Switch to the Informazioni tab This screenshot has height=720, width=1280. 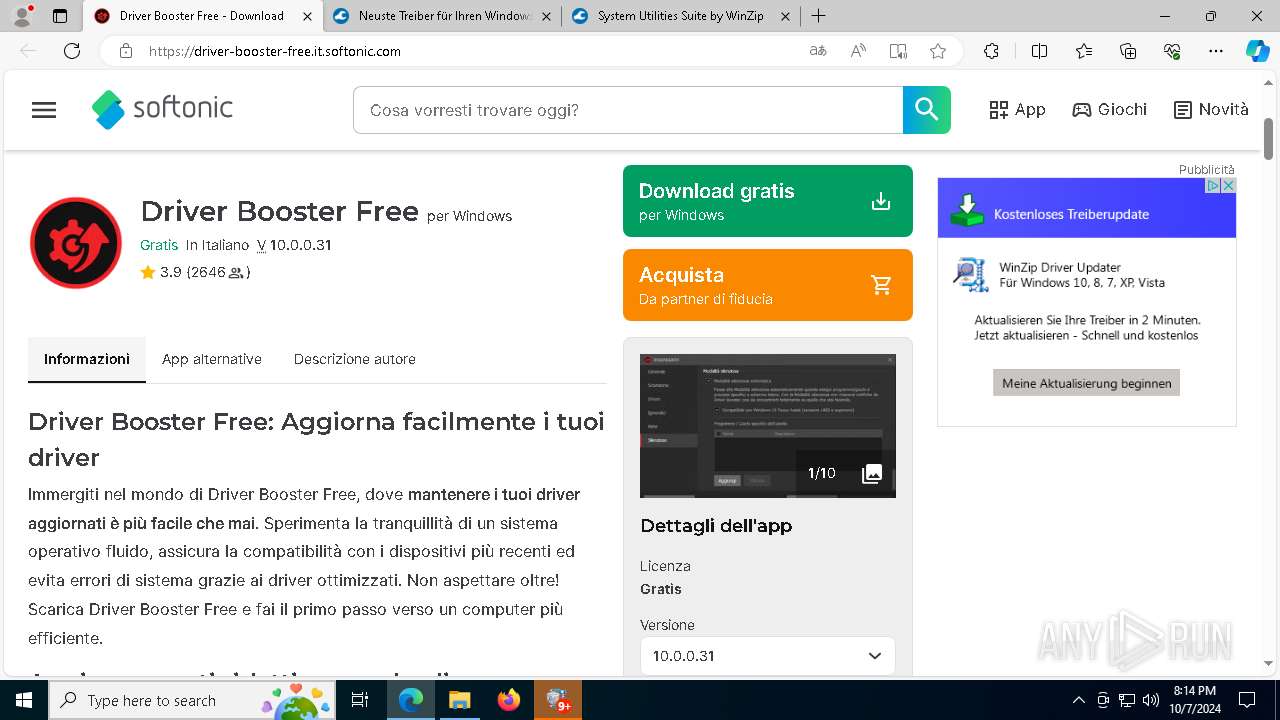(87, 359)
